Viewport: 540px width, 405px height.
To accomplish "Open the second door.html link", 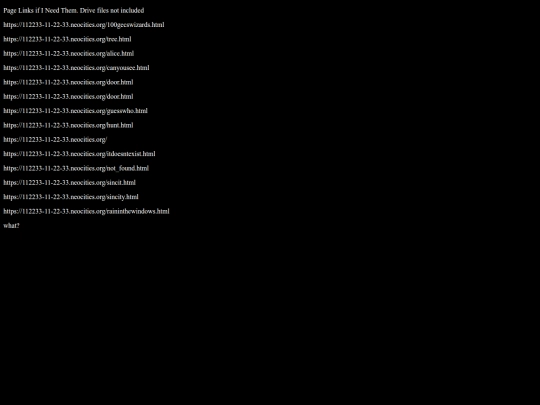I will click(x=68, y=96).
